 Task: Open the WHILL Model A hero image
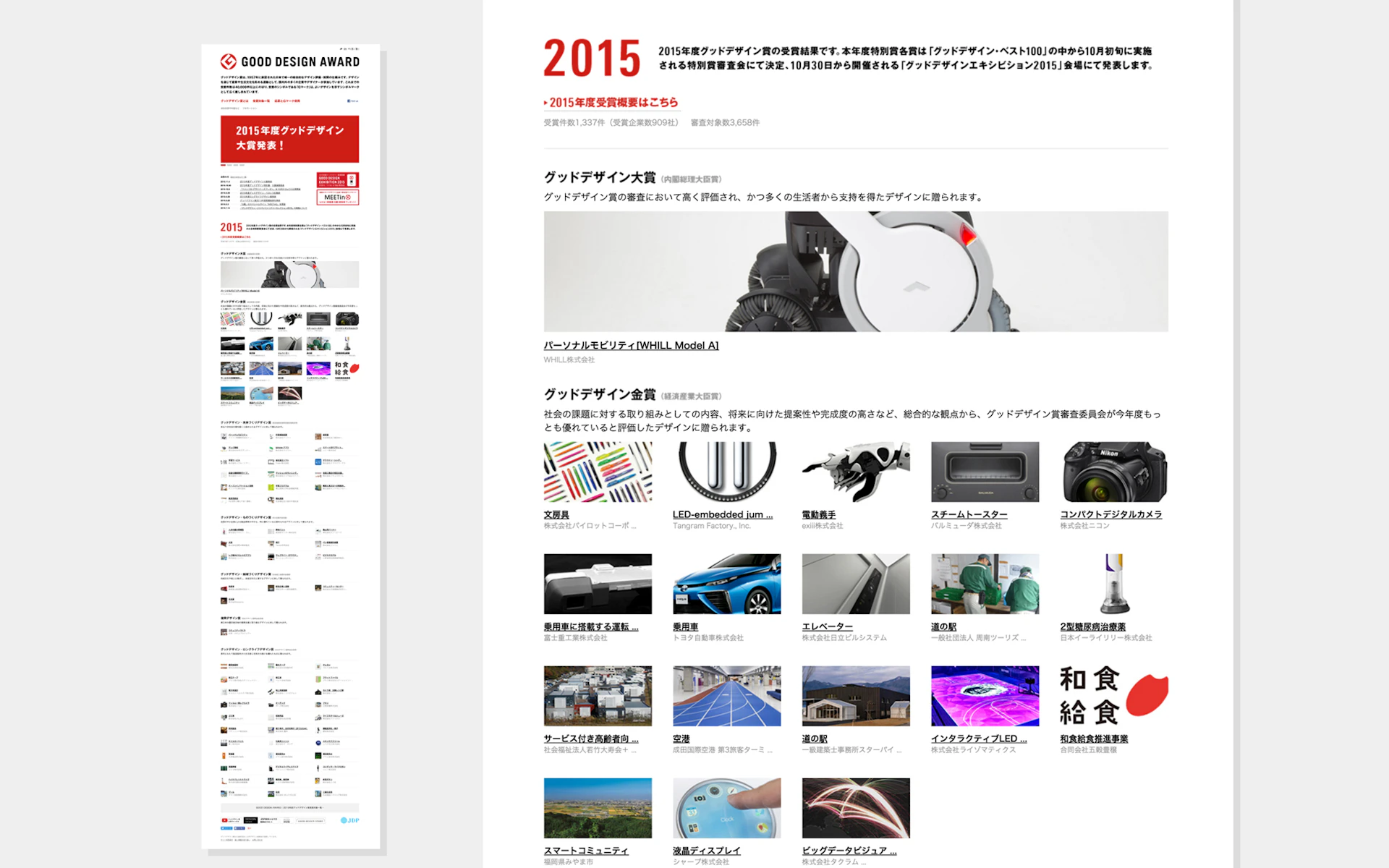click(855, 271)
